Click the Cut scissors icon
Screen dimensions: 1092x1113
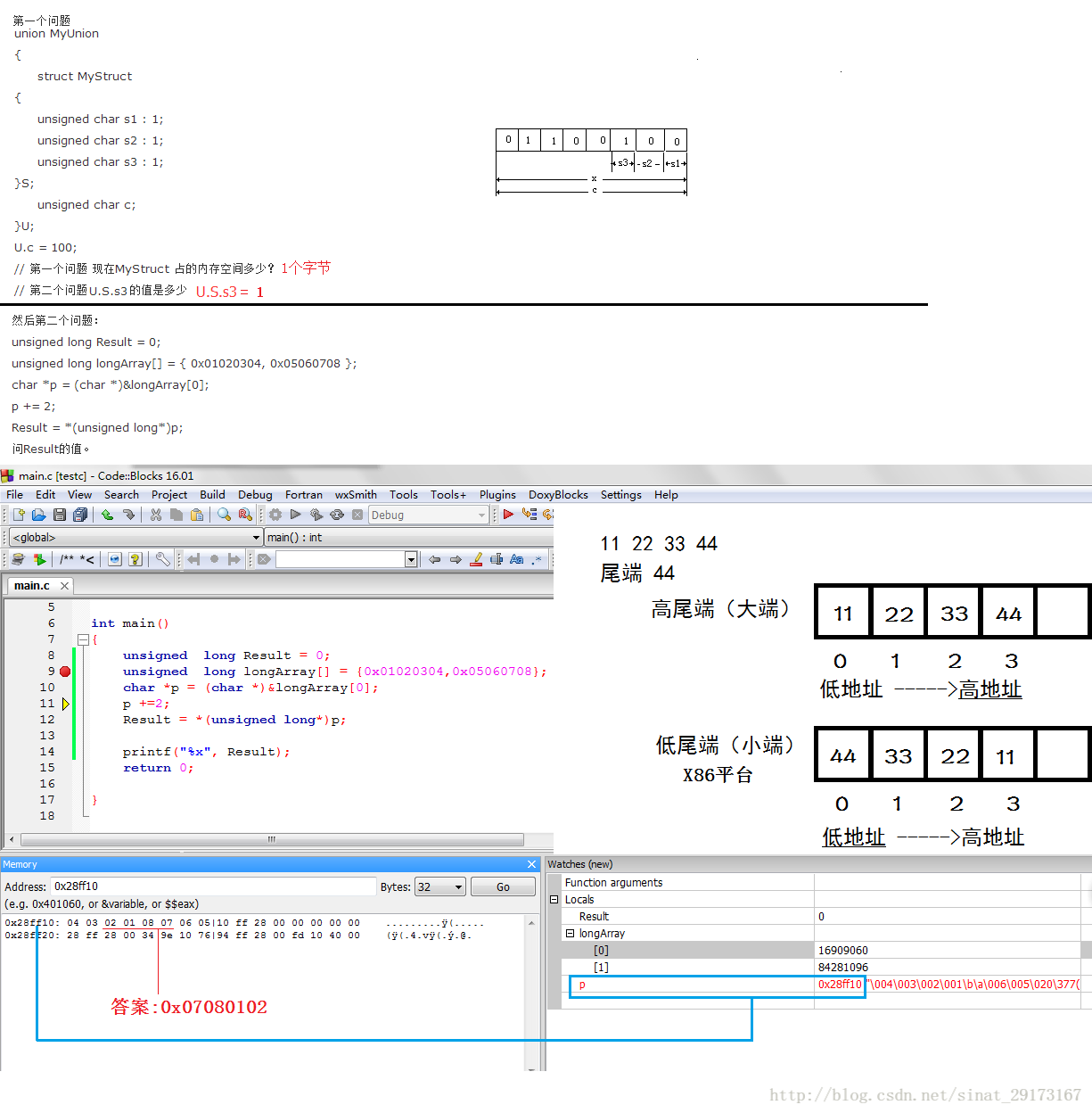[156, 515]
